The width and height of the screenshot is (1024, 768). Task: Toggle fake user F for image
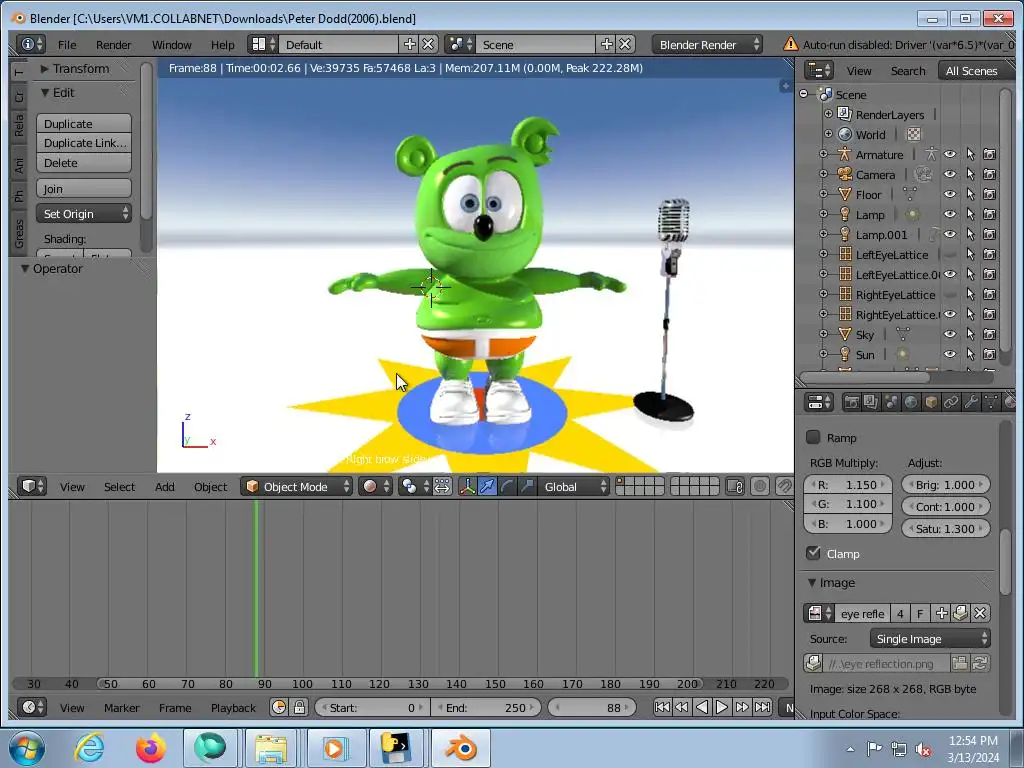point(920,613)
